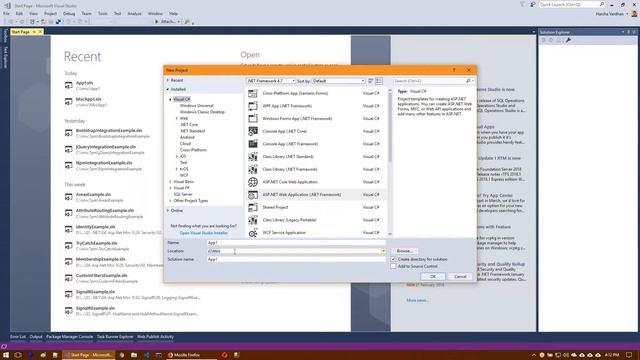Click the Start Attach play button

157,22
